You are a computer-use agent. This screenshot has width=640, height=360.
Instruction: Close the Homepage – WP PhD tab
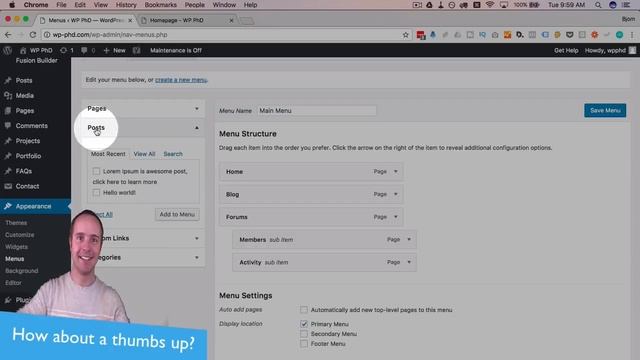point(231,20)
